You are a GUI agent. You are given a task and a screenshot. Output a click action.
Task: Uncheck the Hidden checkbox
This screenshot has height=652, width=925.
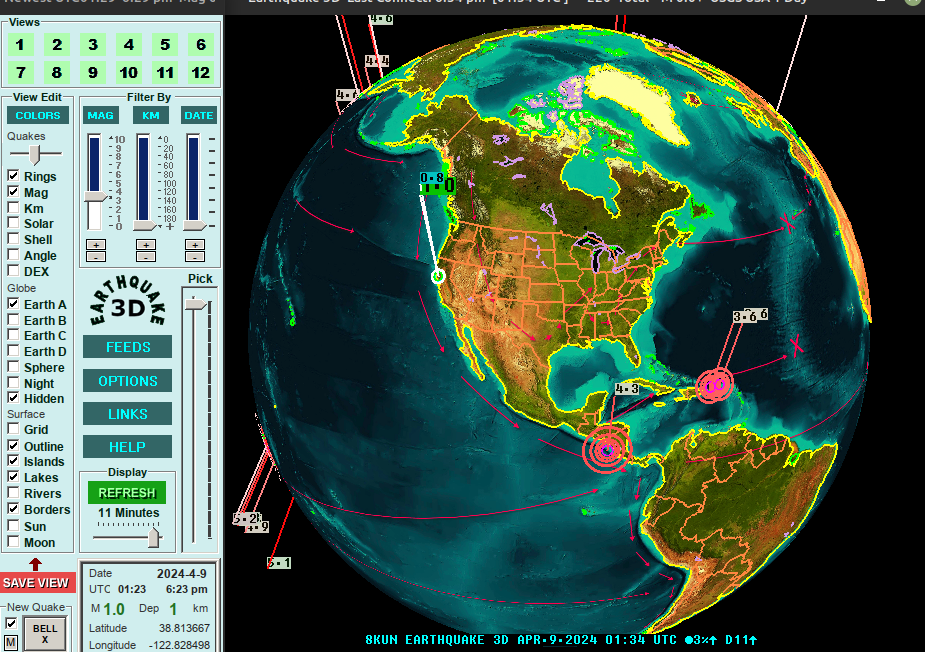[x=13, y=398]
